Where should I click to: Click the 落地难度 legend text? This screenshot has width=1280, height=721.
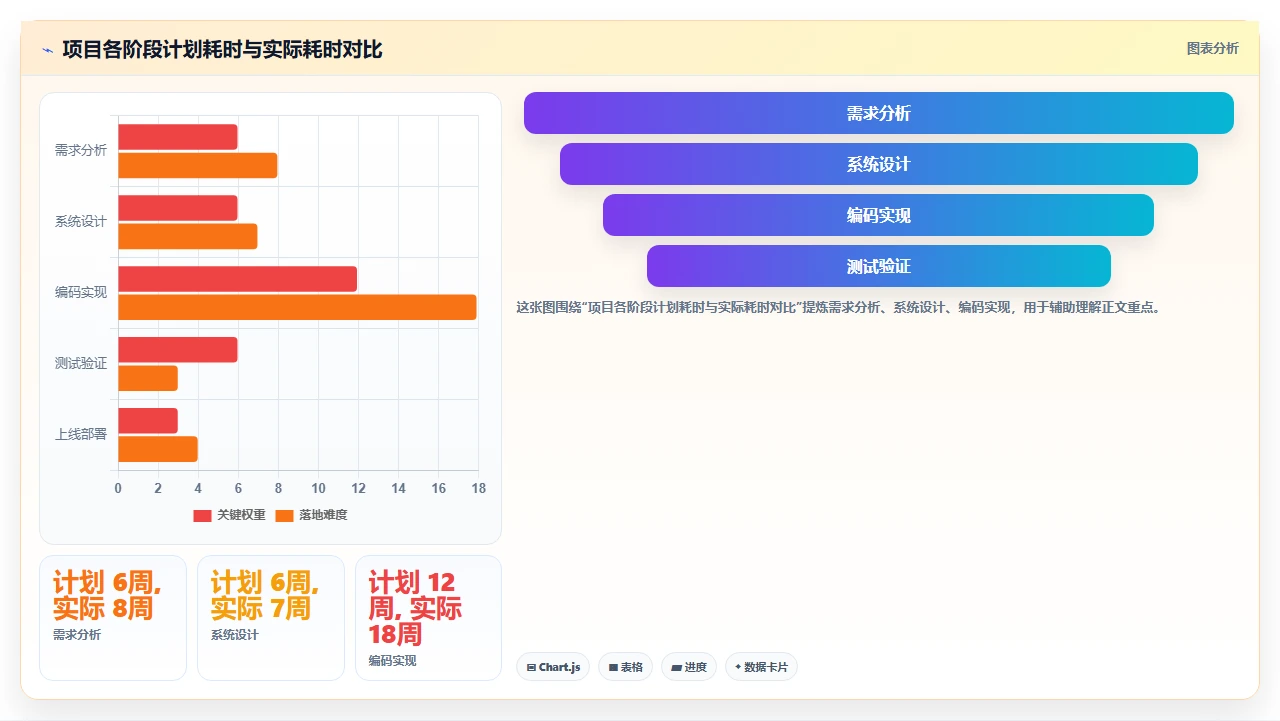pos(323,515)
